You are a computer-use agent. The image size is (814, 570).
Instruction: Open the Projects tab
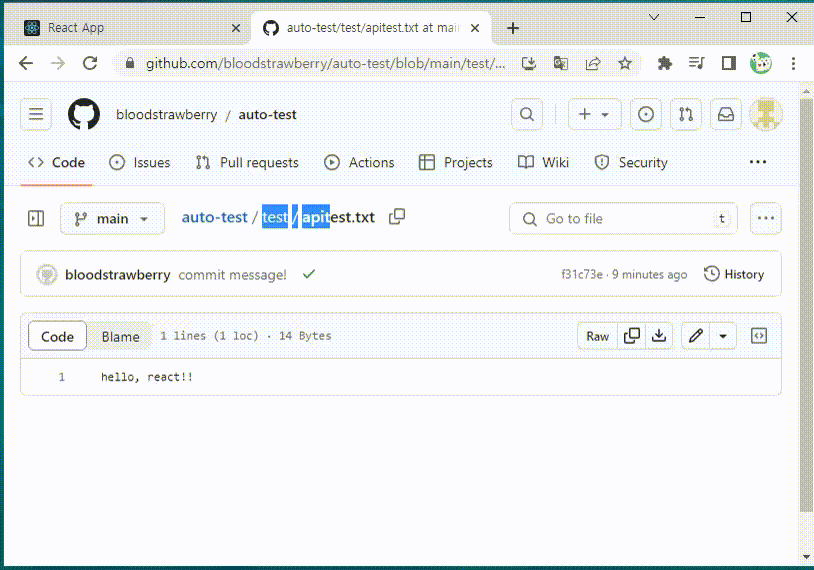point(456,162)
